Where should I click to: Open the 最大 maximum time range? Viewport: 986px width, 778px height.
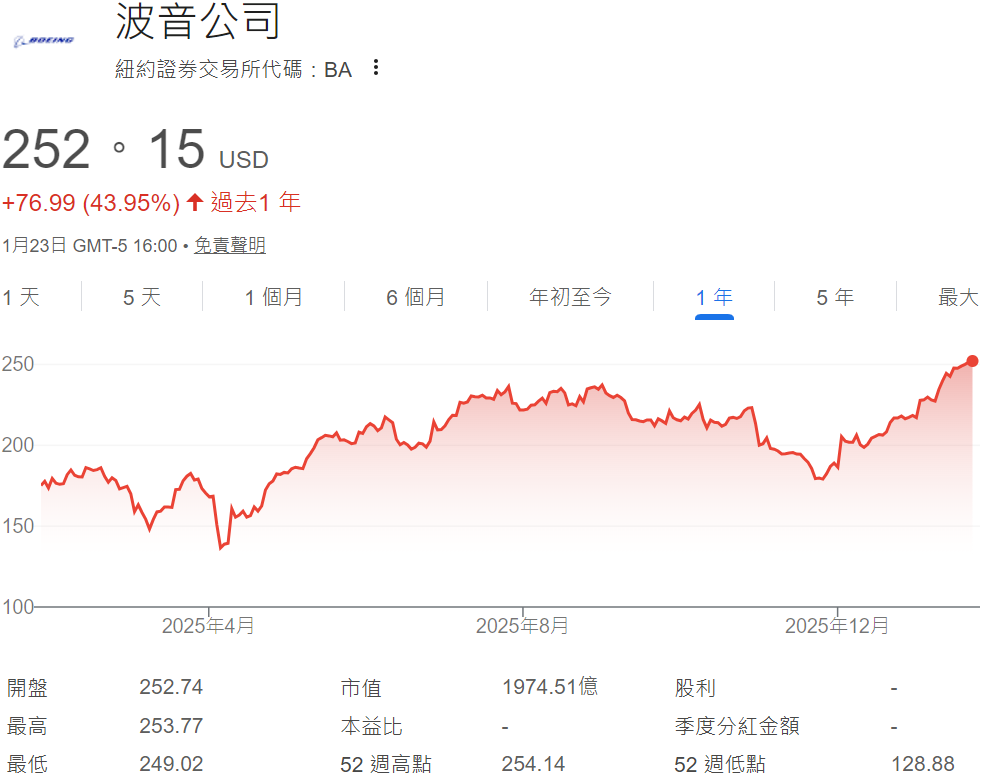957,297
